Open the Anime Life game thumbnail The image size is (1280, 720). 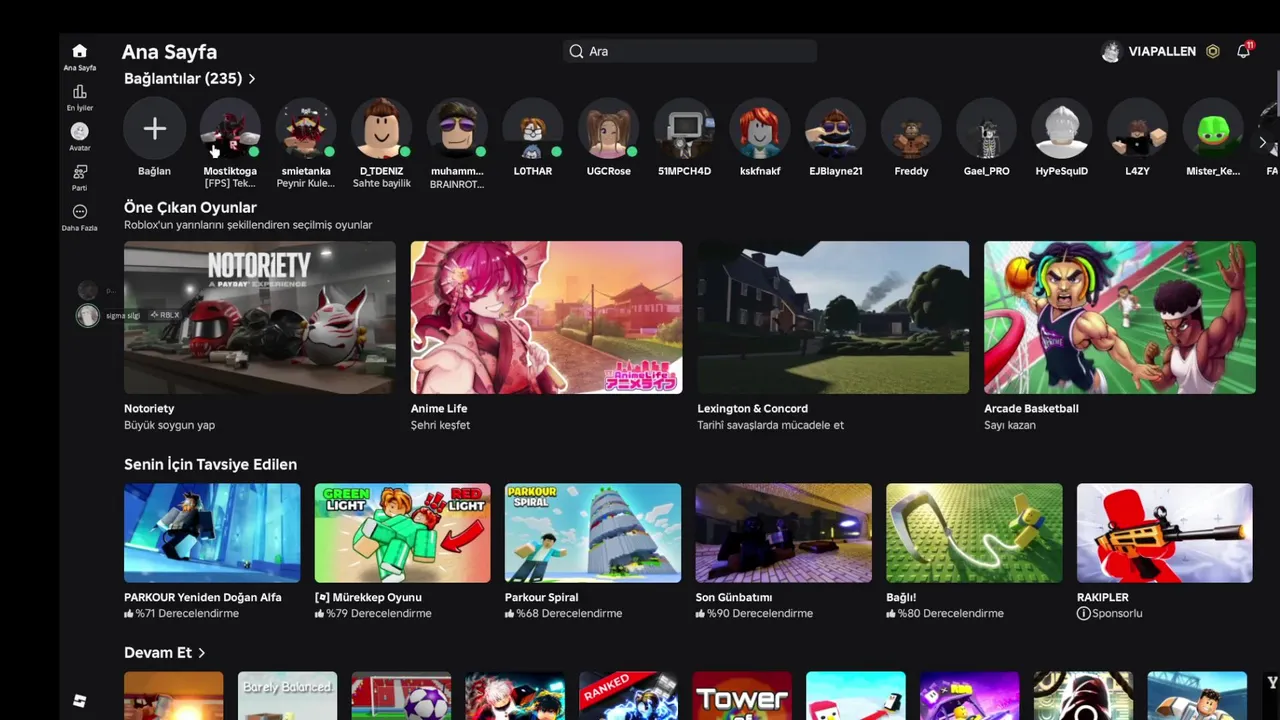[547, 317]
